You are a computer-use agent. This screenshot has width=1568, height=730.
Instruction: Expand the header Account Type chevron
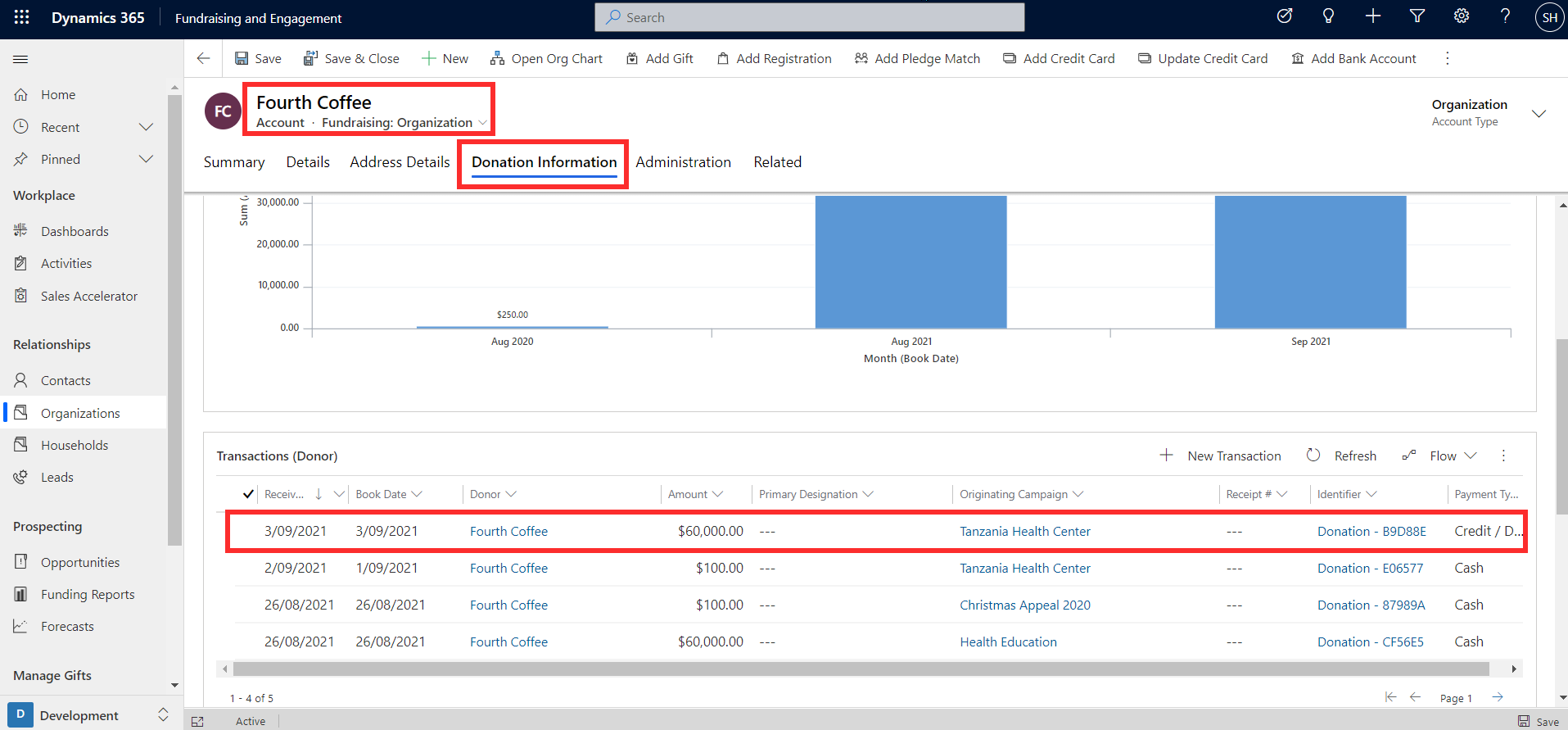click(x=1539, y=113)
